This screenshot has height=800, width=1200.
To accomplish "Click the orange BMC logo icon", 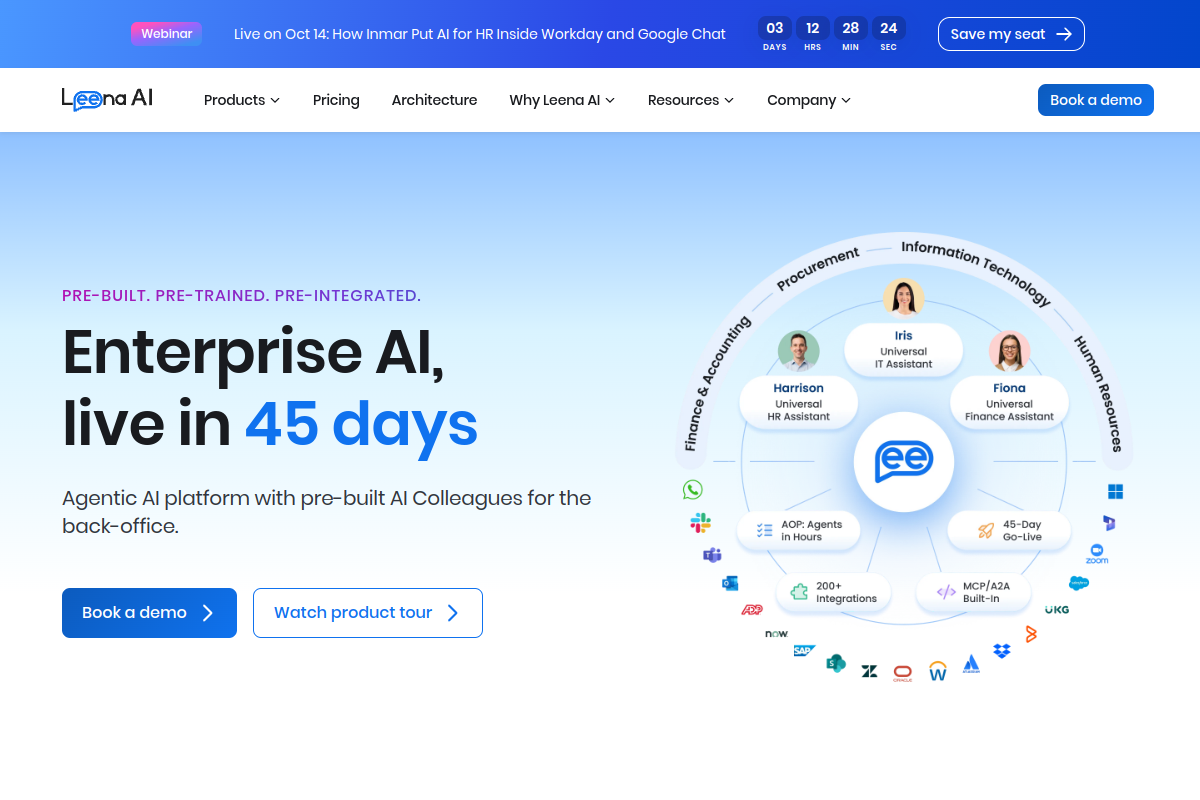I will 1031,633.
